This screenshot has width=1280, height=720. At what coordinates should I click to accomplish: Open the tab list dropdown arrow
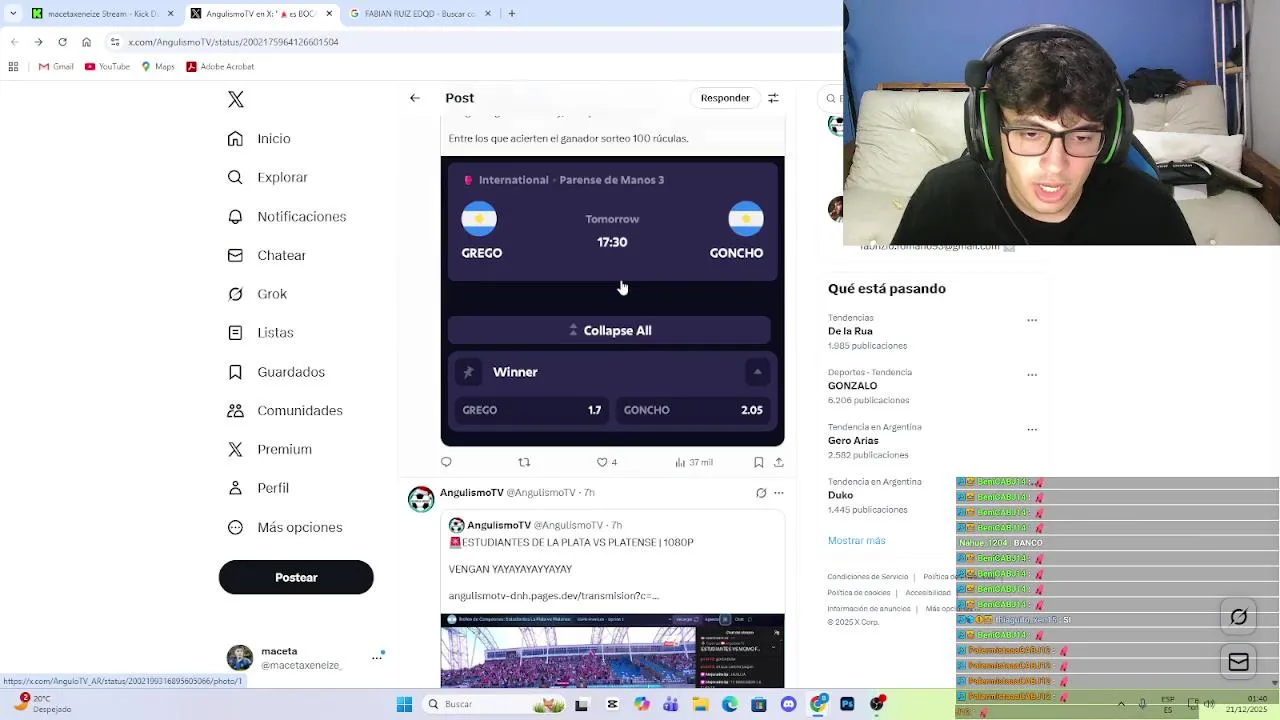12,14
